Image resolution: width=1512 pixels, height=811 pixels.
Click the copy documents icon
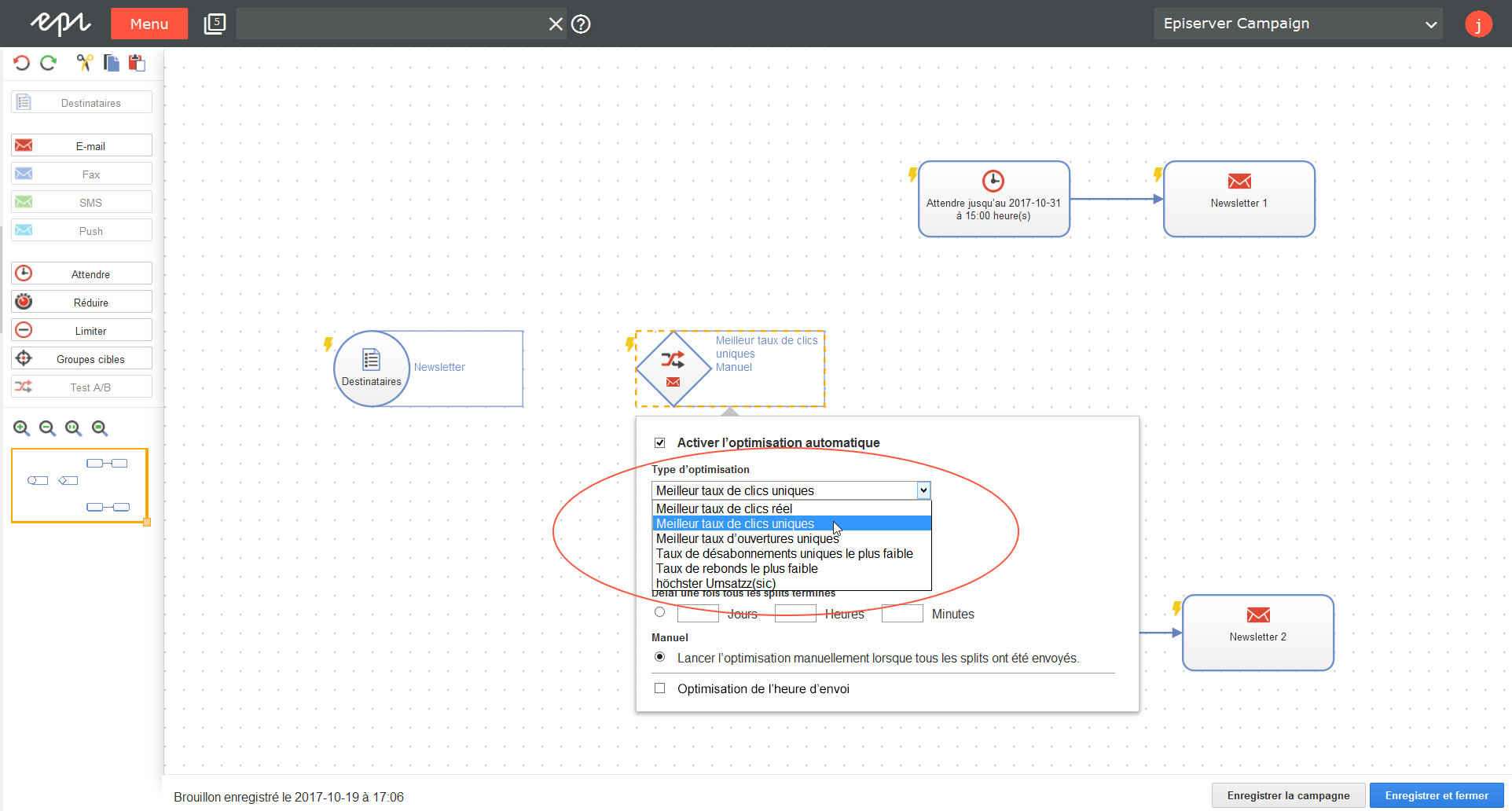coord(112,63)
